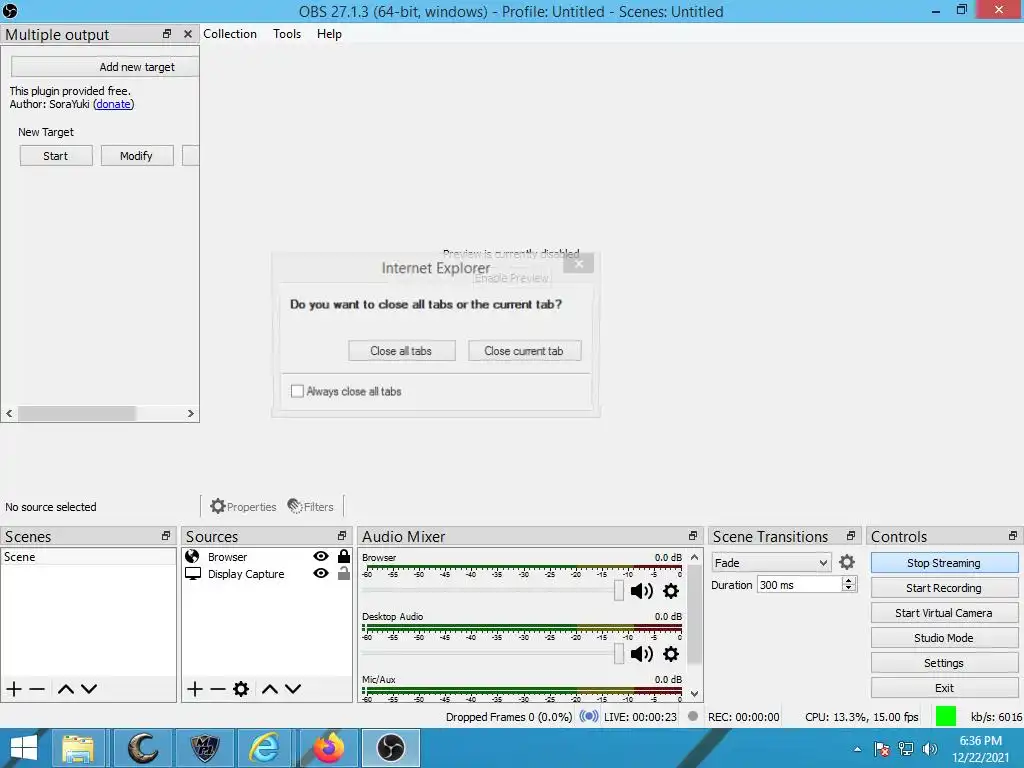1024x768 pixels.
Task: Decrease transition duration with down arrow
Action: click(848, 588)
